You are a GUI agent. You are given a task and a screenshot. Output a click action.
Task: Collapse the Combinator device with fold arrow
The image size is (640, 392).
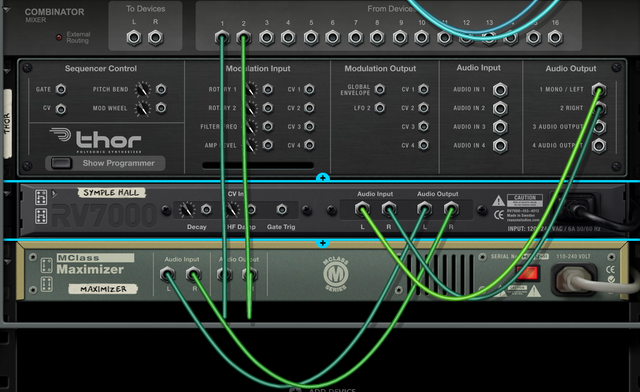click(x=7, y=10)
